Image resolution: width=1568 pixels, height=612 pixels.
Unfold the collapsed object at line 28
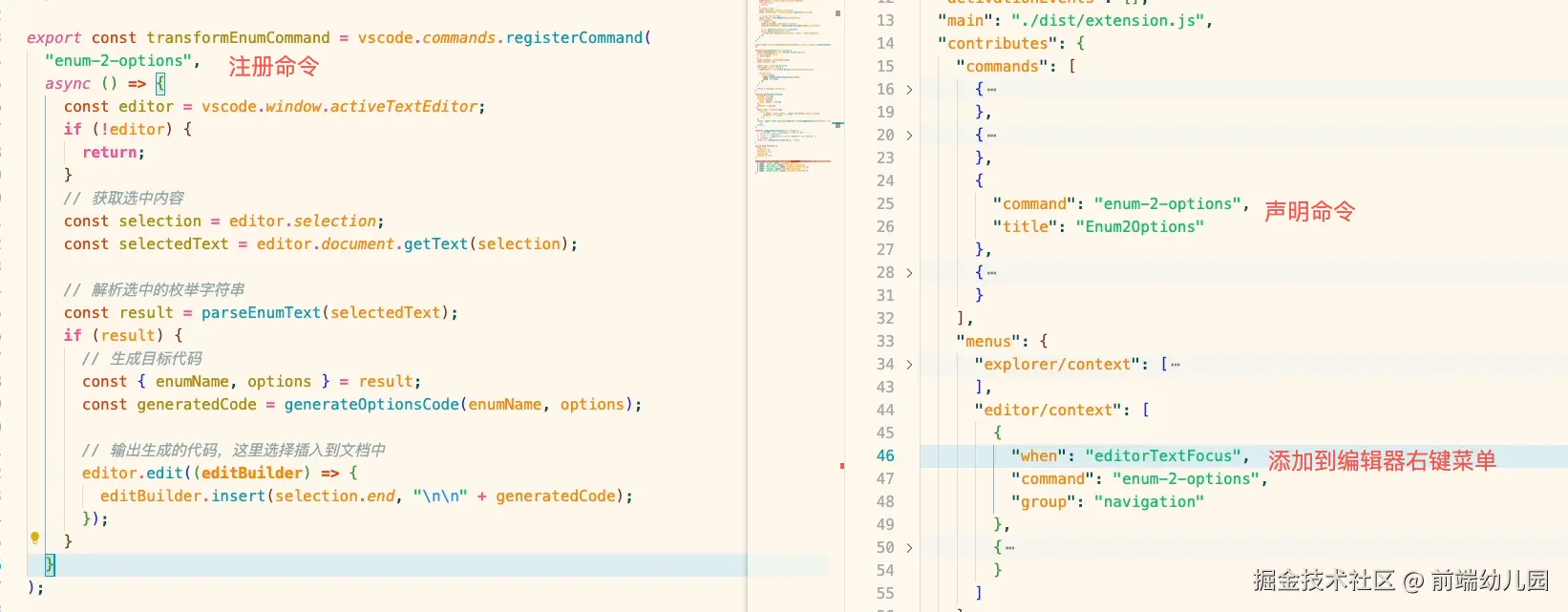tap(909, 273)
